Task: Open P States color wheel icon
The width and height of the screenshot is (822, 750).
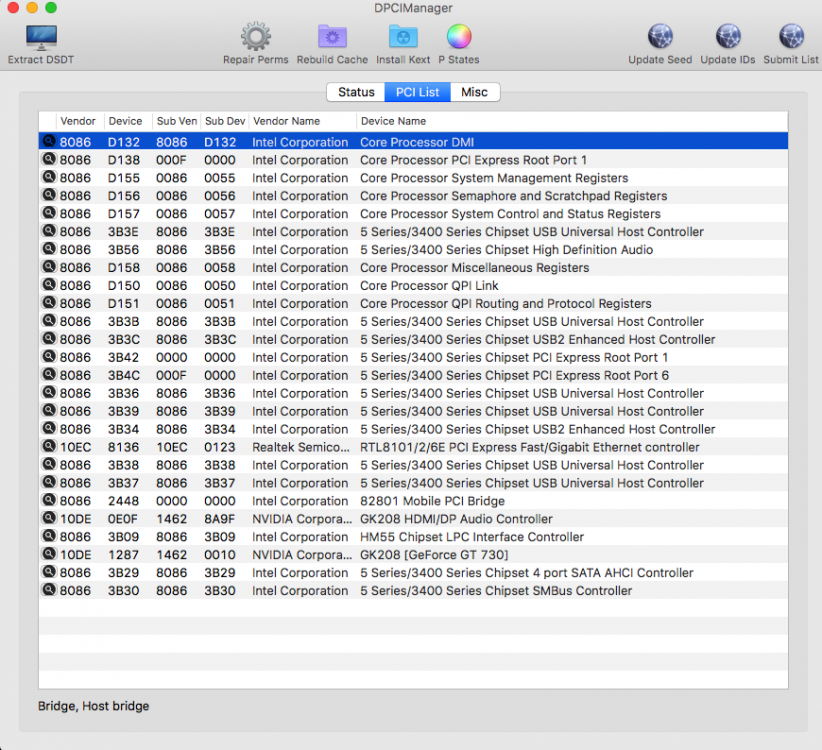Action: pyautogui.click(x=459, y=37)
